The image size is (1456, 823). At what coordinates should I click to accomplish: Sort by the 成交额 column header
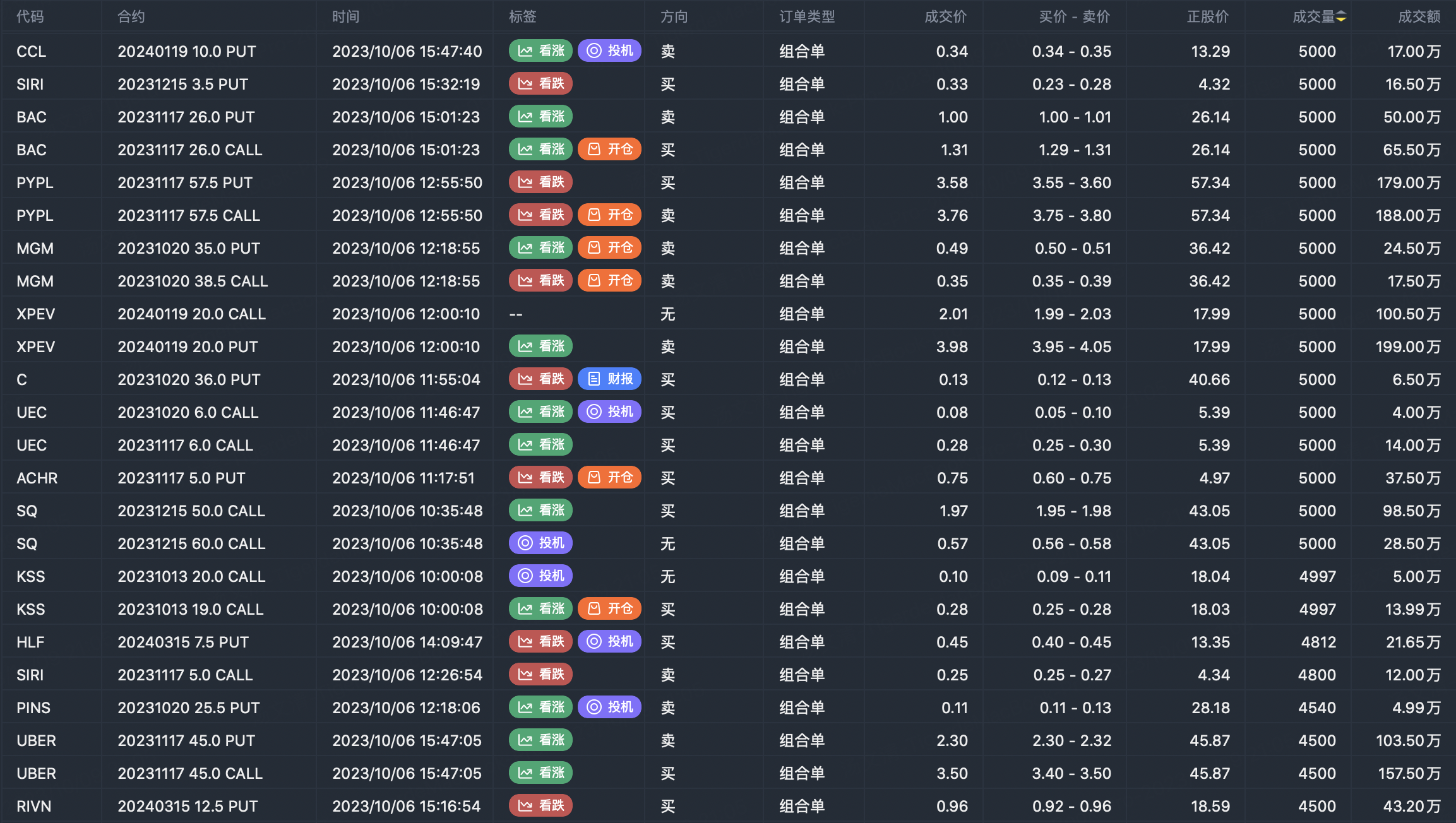click(x=1418, y=17)
